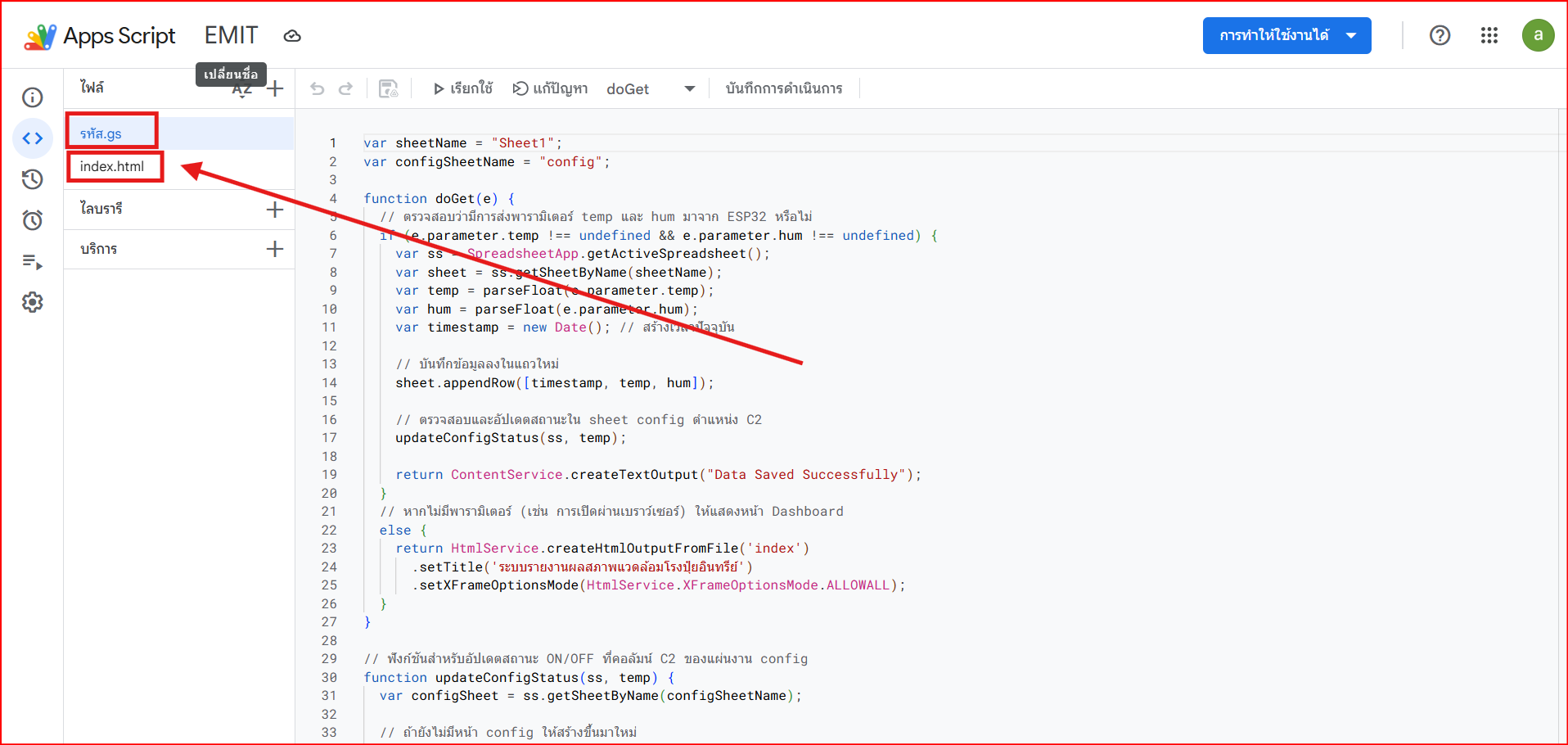Open the Google apps grid icon

(x=1489, y=35)
